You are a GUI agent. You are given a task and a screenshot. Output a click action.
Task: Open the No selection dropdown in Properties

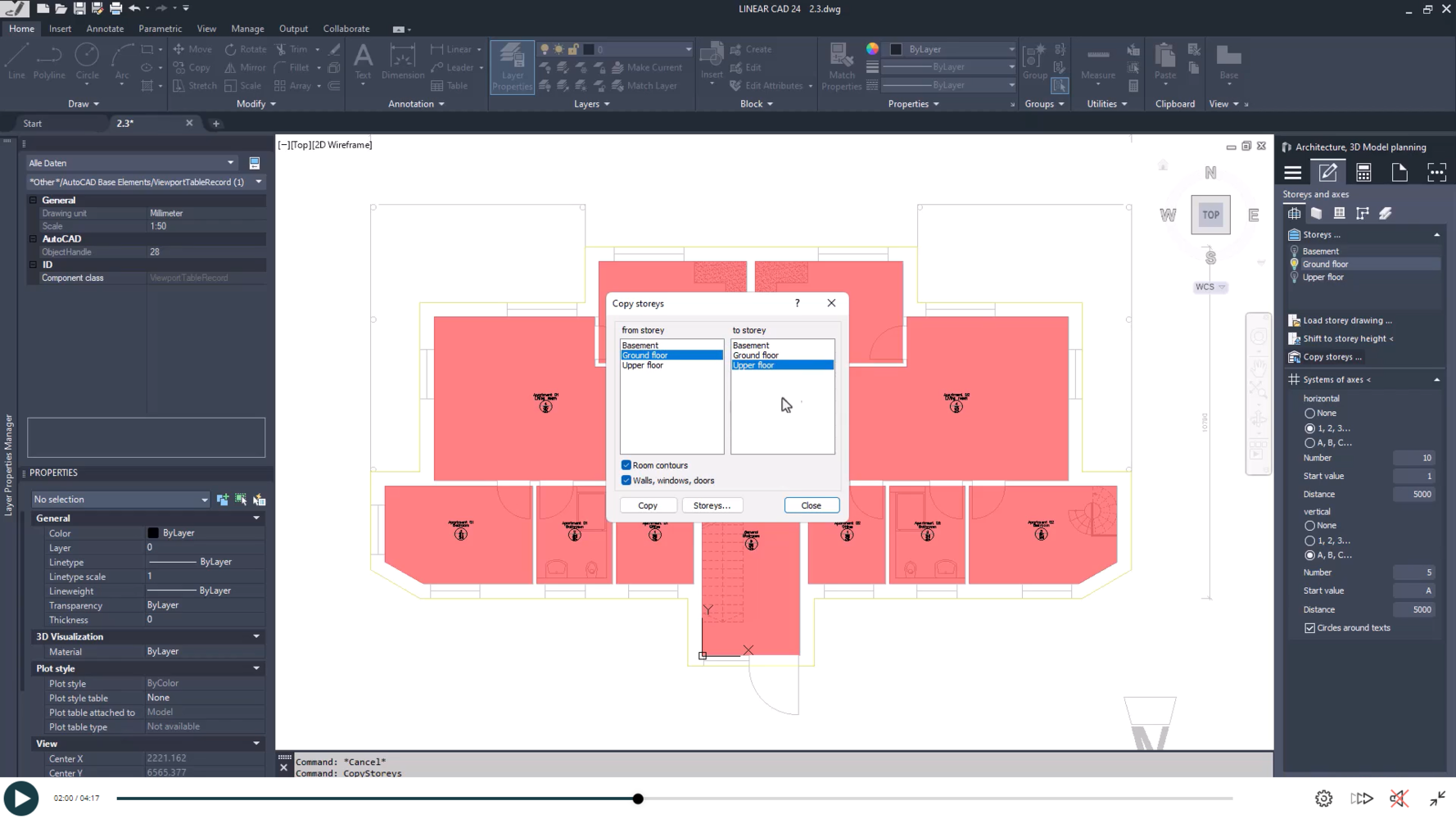point(120,500)
